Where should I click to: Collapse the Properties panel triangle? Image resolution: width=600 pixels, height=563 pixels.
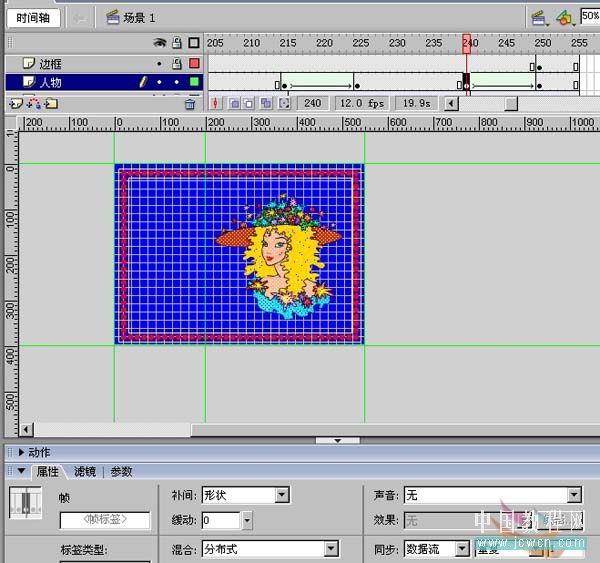pos(21,471)
